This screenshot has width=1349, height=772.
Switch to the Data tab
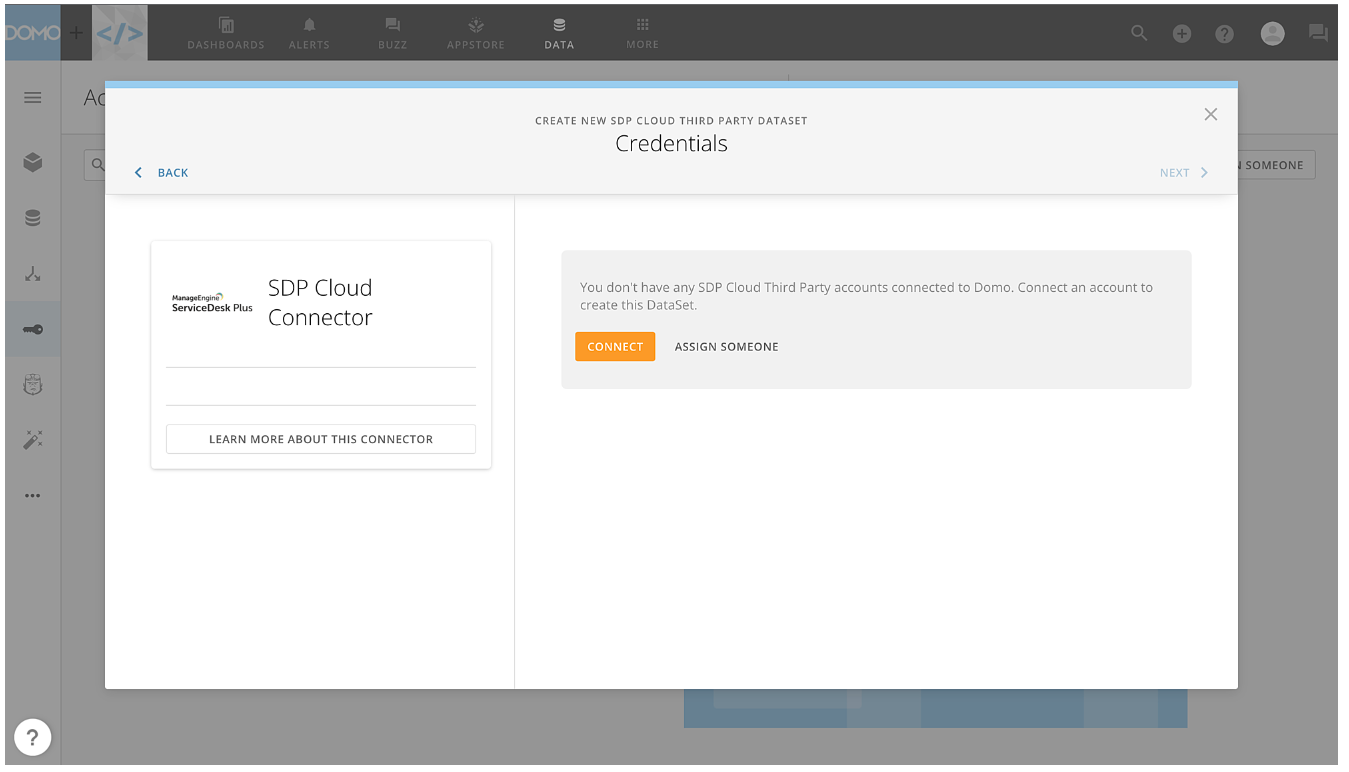(559, 33)
